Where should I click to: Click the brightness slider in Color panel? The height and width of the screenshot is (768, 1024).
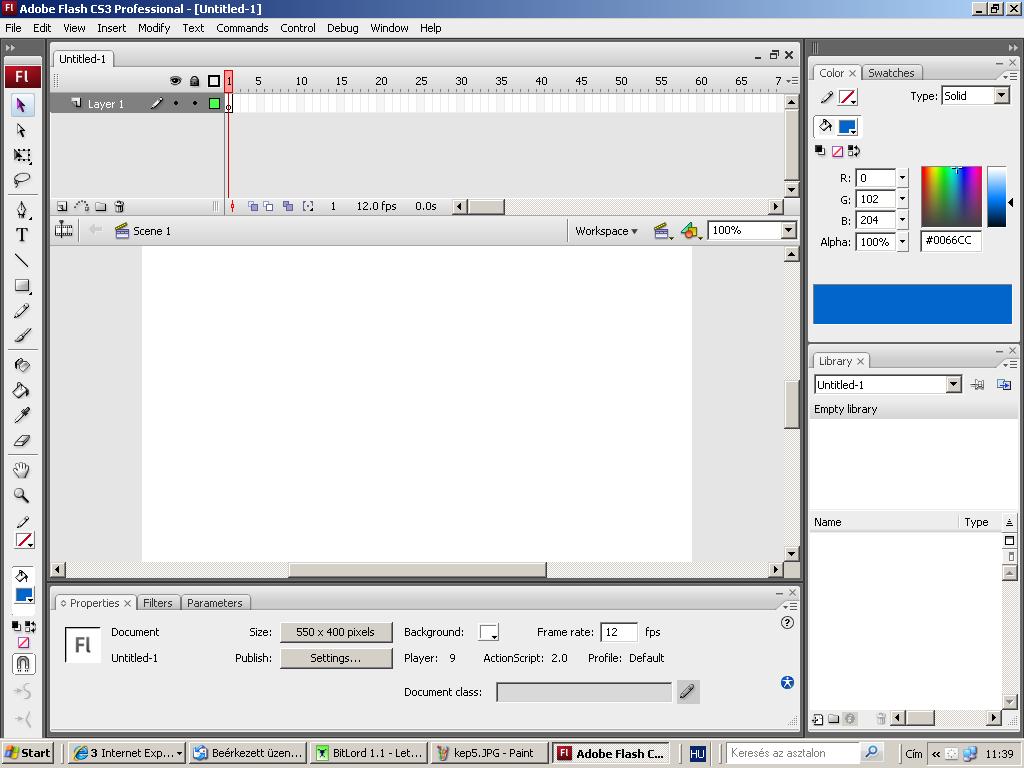pos(997,196)
